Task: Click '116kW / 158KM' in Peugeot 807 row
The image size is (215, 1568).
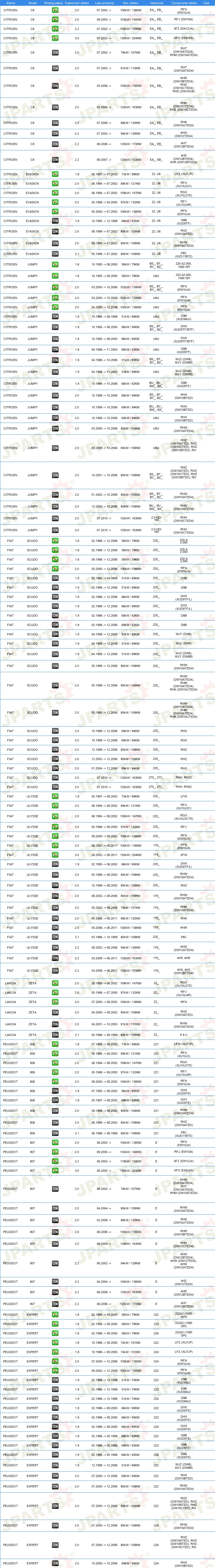Action: 130,1161
